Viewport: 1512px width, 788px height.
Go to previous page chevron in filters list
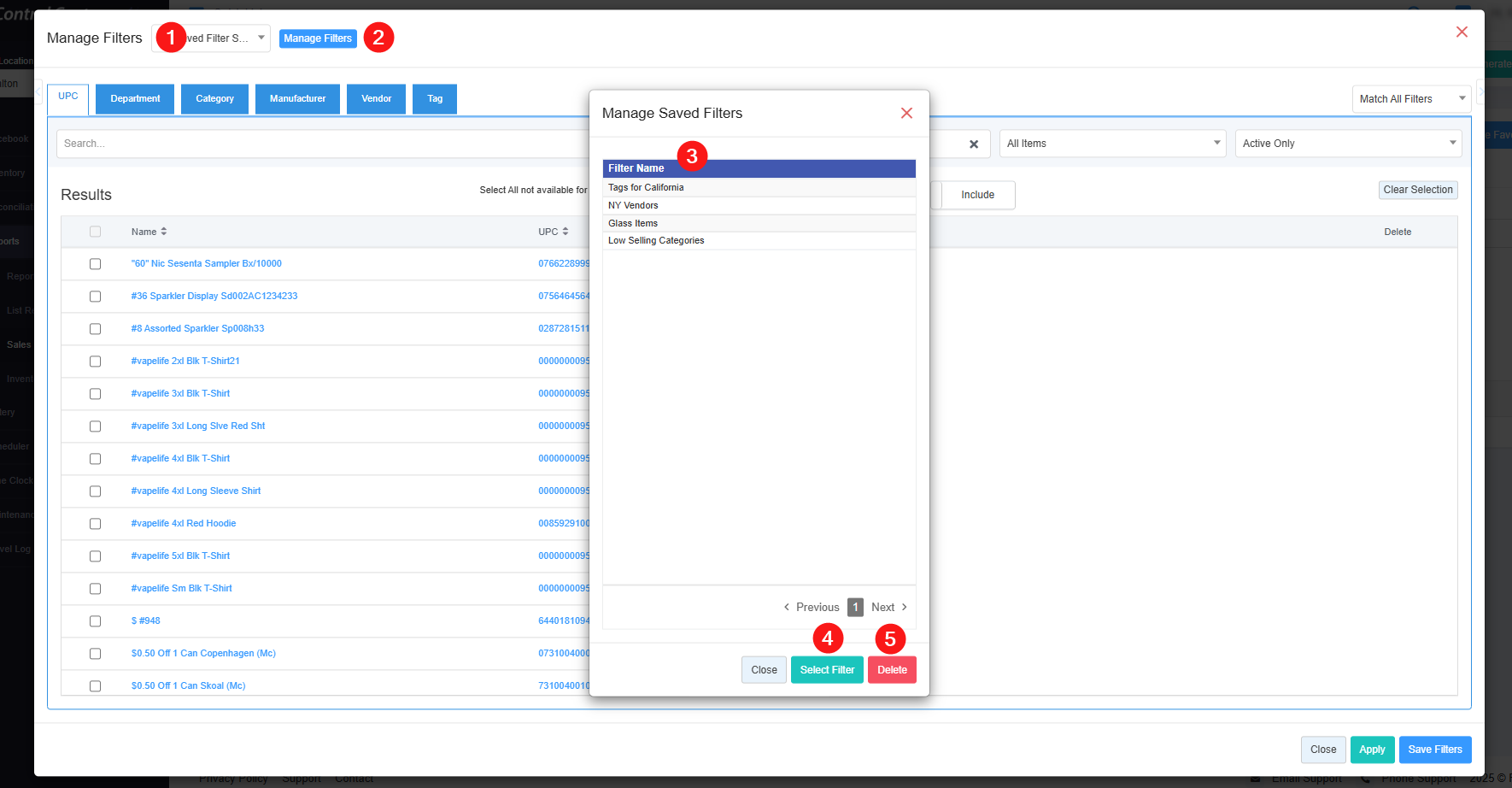pos(787,607)
